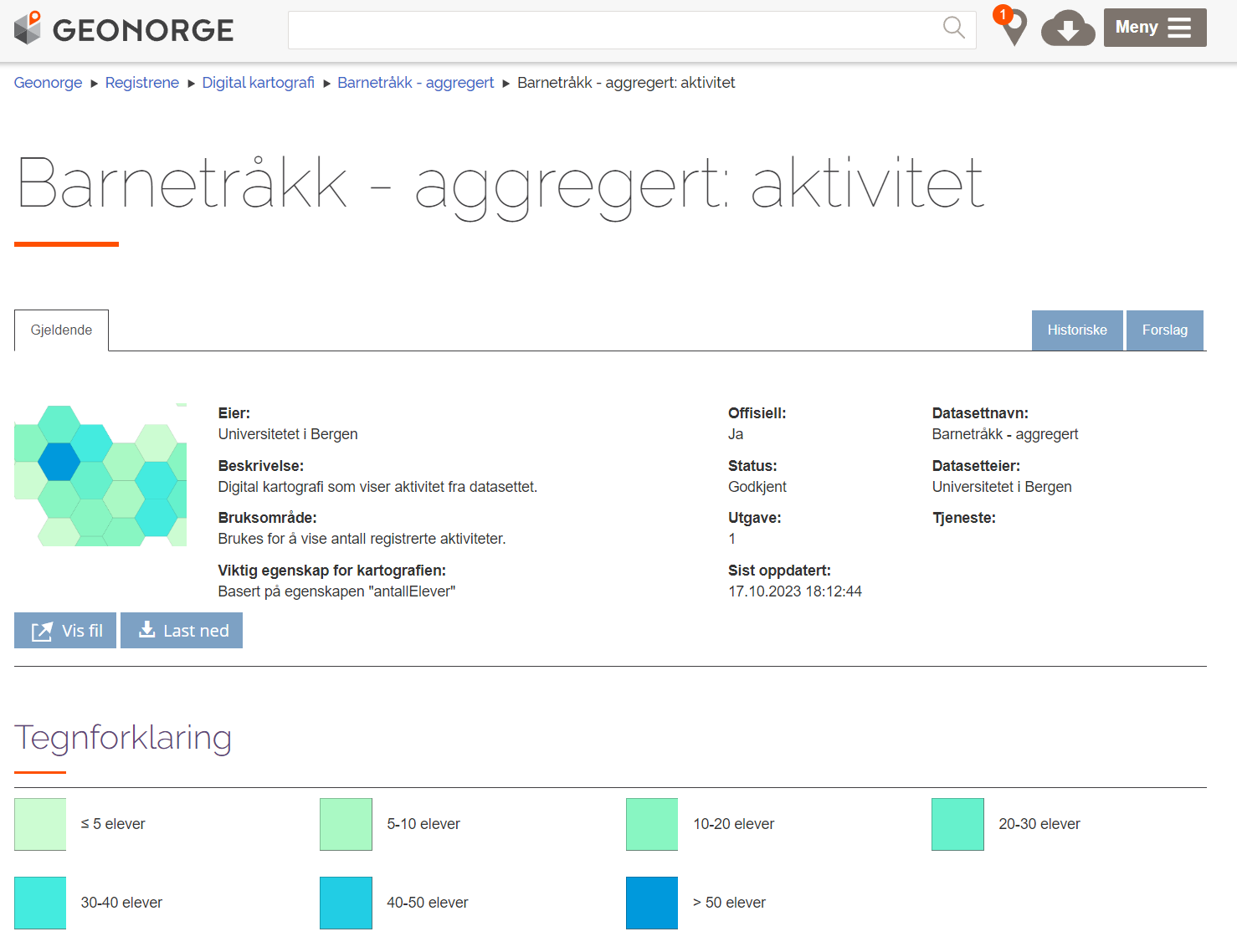The height and width of the screenshot is (952, 1237).
Task: Click the > 50 elever color swatch
Action: point(652,903)
